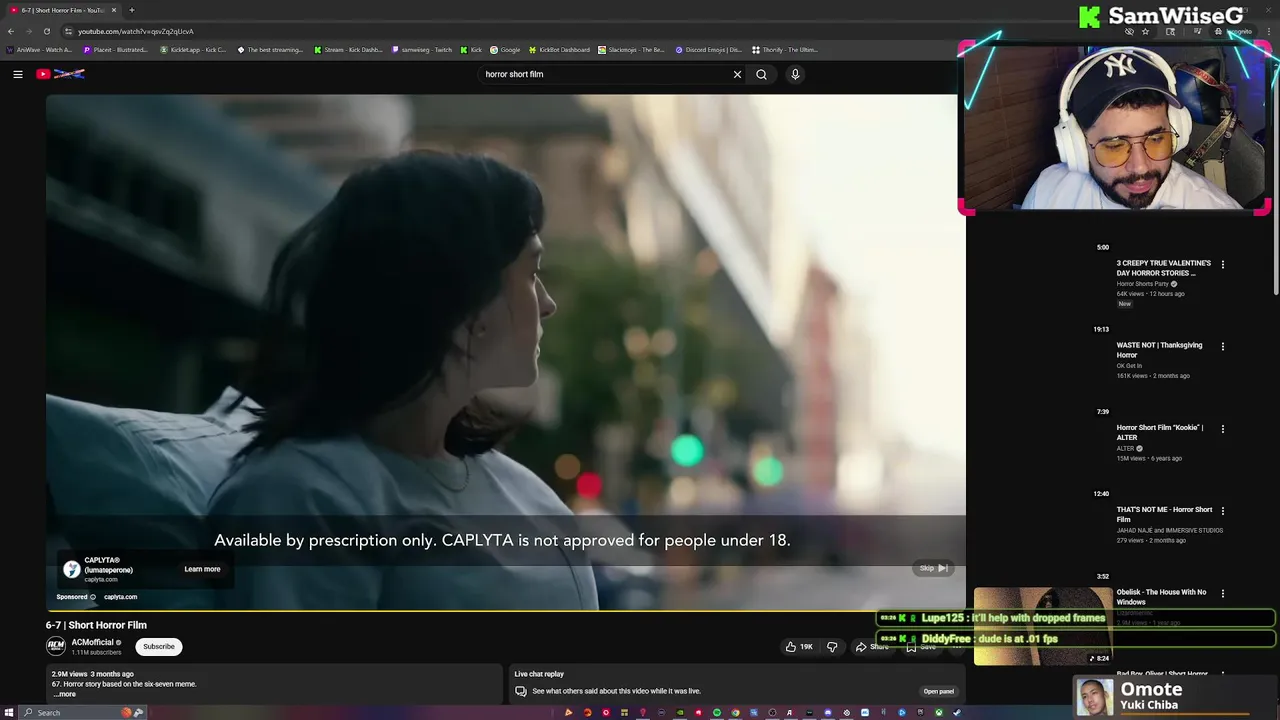This screenshot has height=720, width=1280.
Task: Open samwiiseg Twitch bookmark
Action: coord(422,49)
